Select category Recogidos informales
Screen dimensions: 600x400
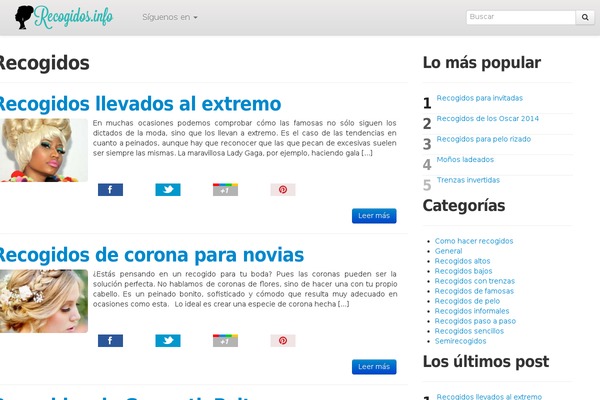click(x=472, y=311)
